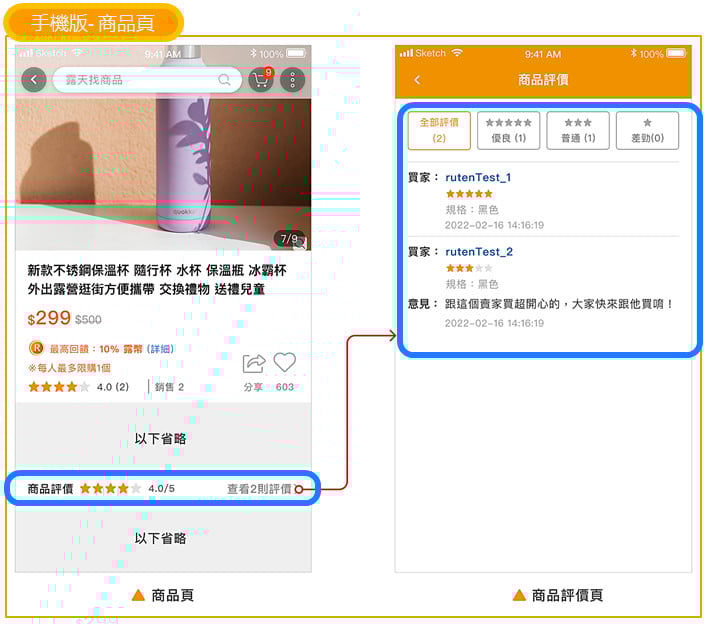The image size is (708, 624).
Task: Click the 7/9 image counter badge
Action: coord(290,239)
